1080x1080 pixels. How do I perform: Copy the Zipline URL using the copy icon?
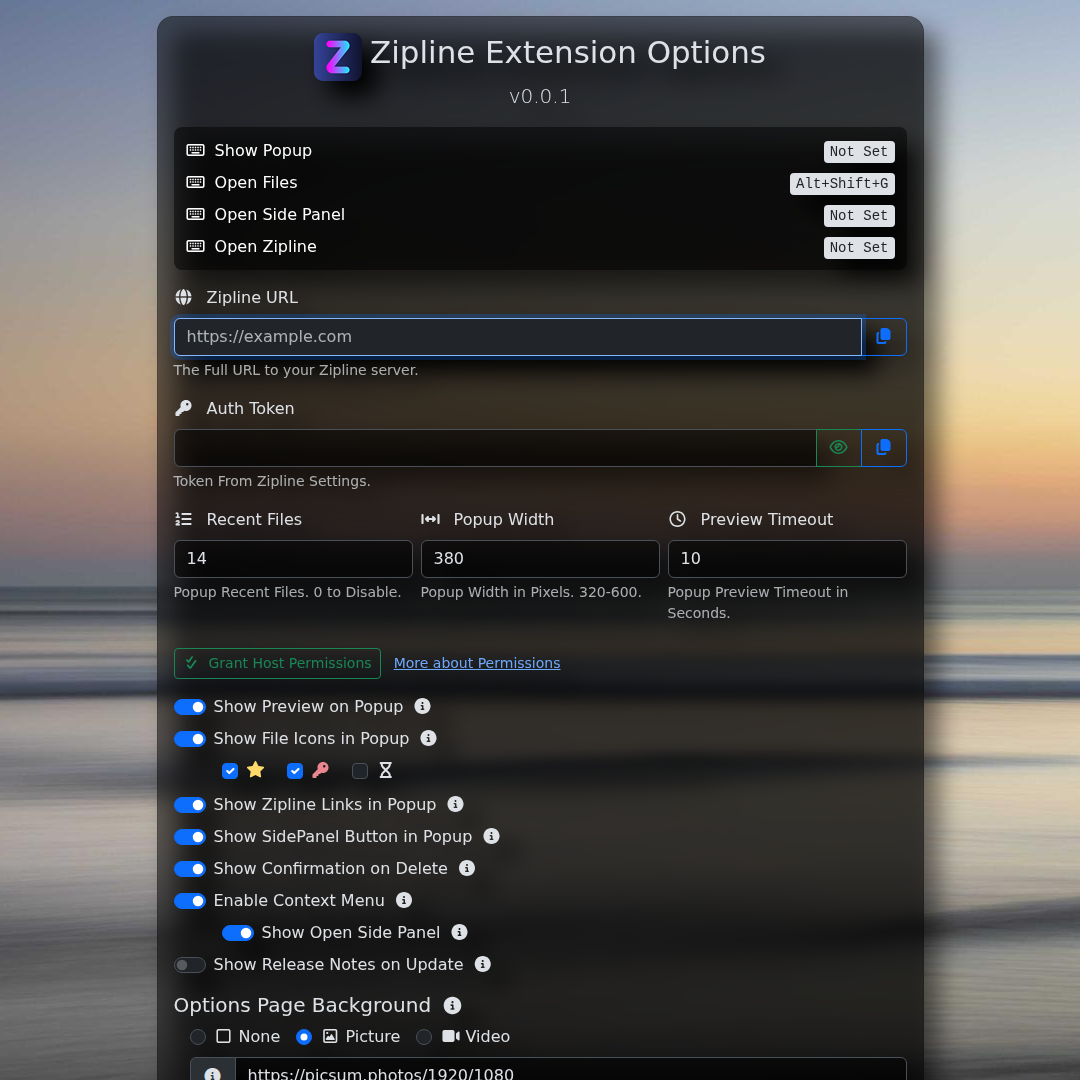click(x=884, y=336)
